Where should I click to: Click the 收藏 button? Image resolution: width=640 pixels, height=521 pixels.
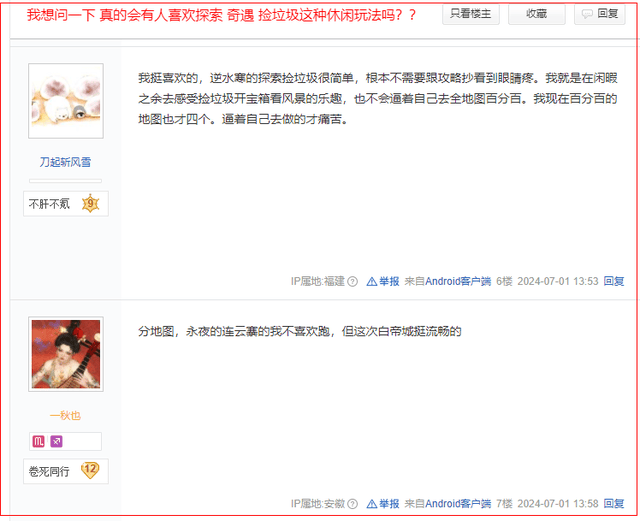coord(536,14)
